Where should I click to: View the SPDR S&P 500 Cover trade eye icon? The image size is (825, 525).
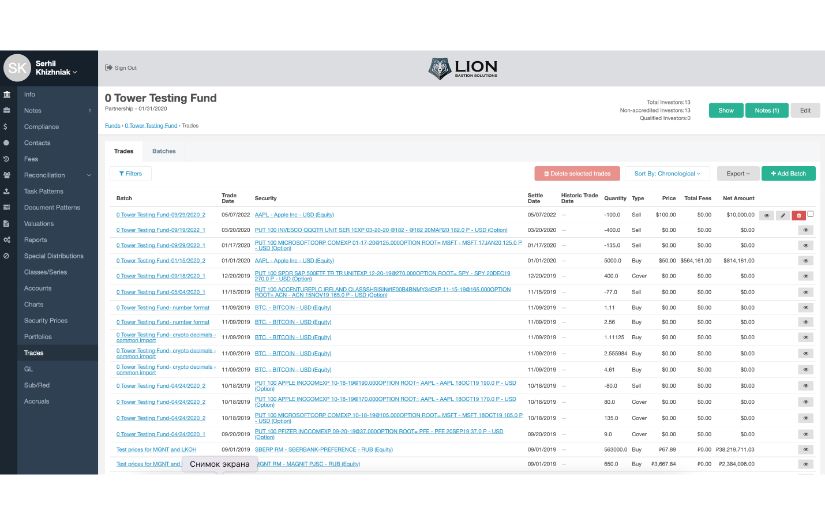point(806,276)
